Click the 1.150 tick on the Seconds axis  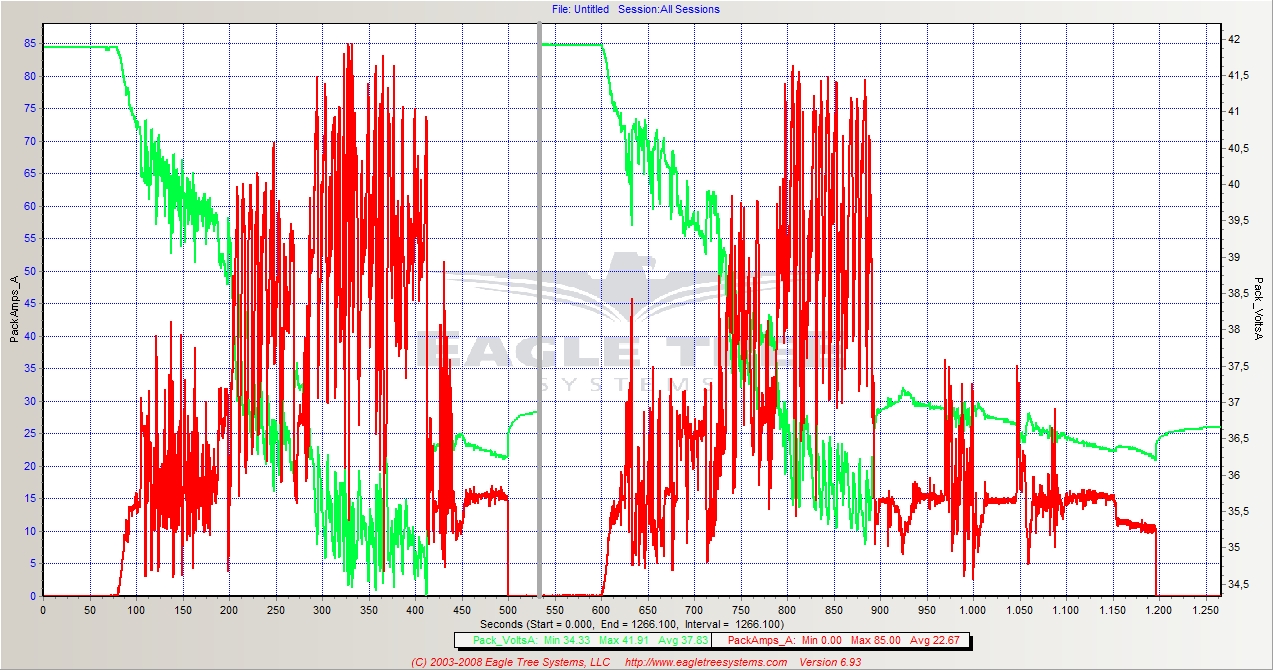1112,609
